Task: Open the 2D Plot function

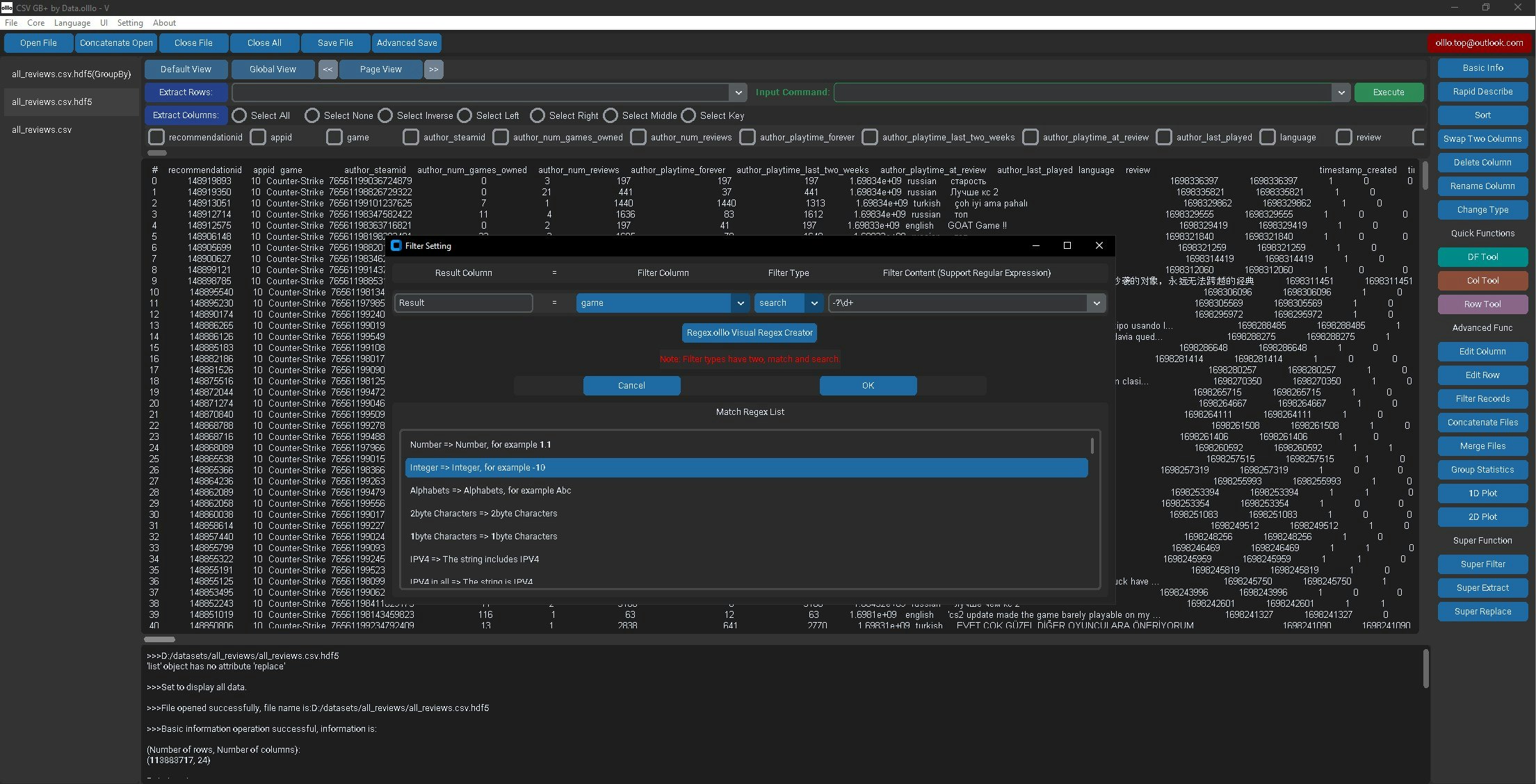Action: click(x=1482, y=517)
